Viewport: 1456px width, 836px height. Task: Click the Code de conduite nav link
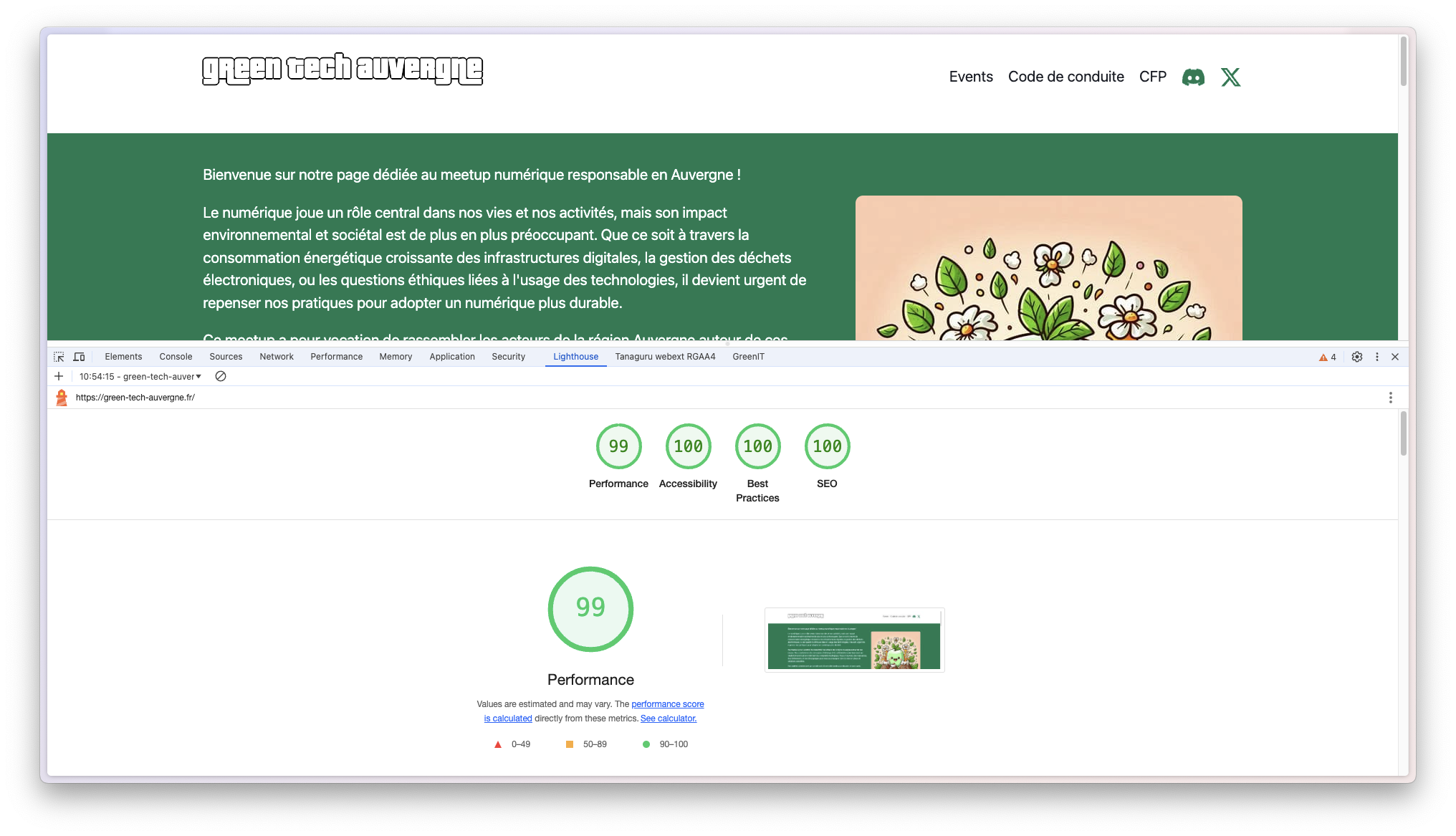tap(1065, 77)
